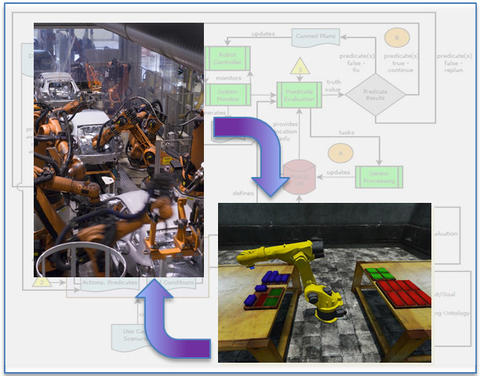
Task: Open the yellow robot arm simulation image
Action: tap(325, 283)
